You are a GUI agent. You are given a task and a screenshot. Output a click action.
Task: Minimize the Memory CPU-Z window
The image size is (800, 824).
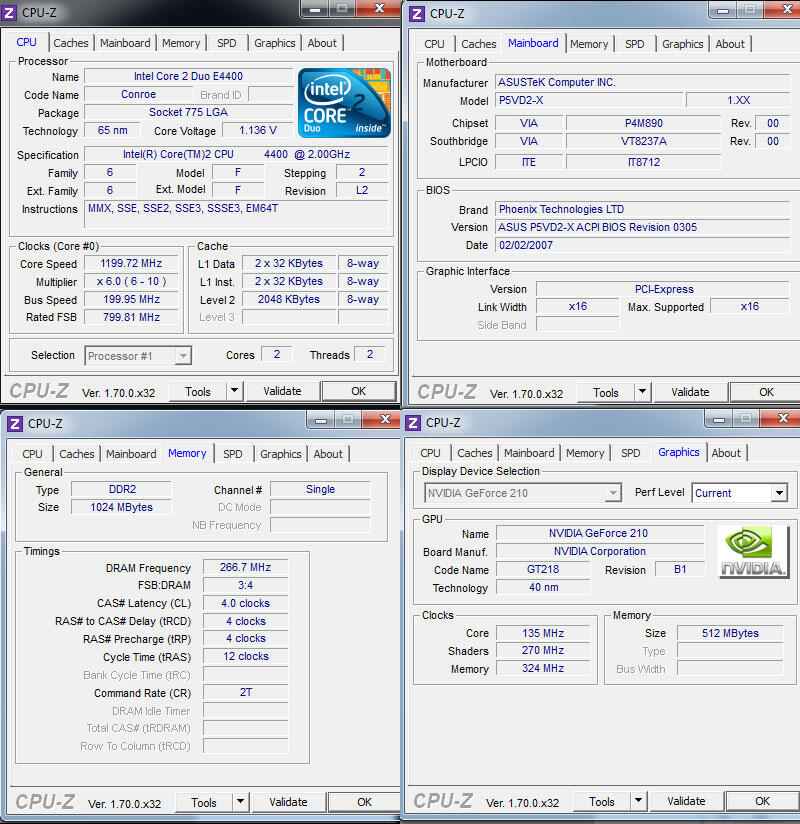click(321, 420)
